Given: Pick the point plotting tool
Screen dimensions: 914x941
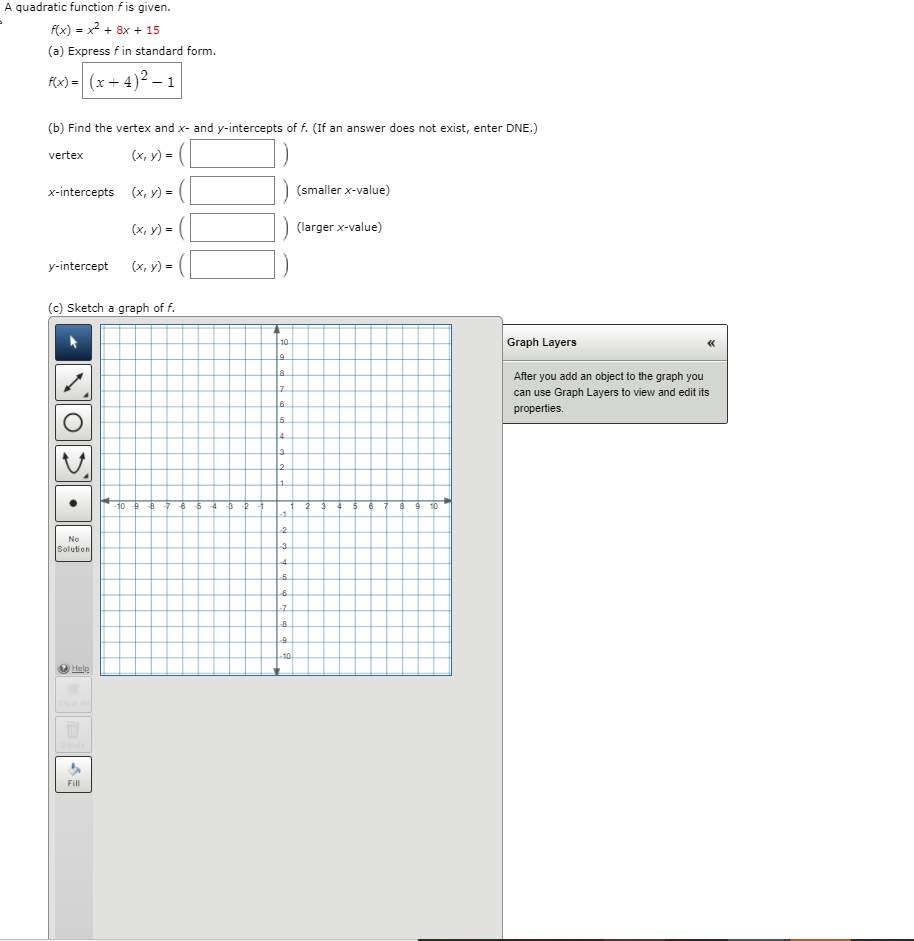Looking at the screenshot, I should [x=72, y=502].
